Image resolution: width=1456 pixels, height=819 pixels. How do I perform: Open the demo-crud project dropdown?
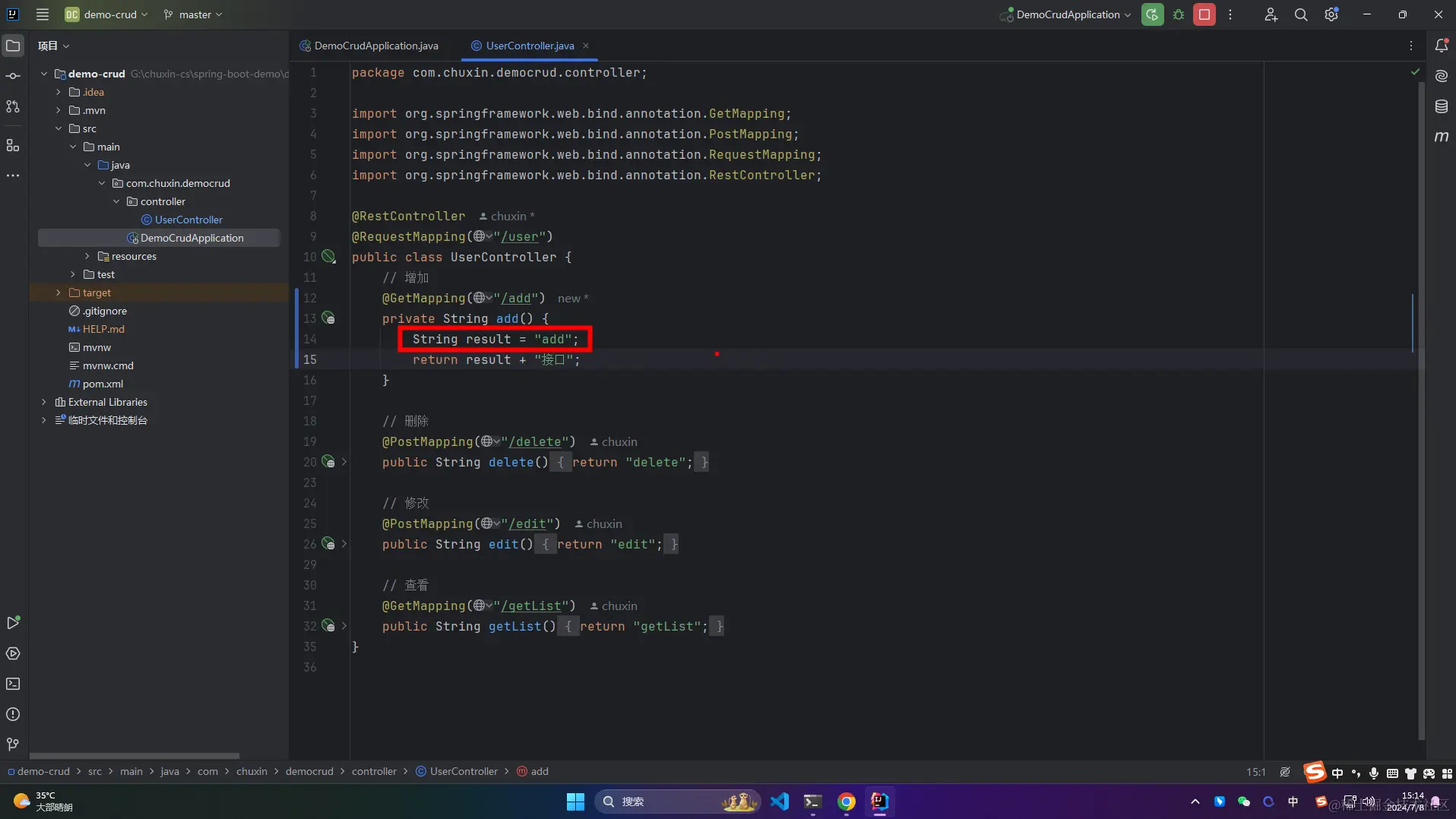[x=106, y=14]
